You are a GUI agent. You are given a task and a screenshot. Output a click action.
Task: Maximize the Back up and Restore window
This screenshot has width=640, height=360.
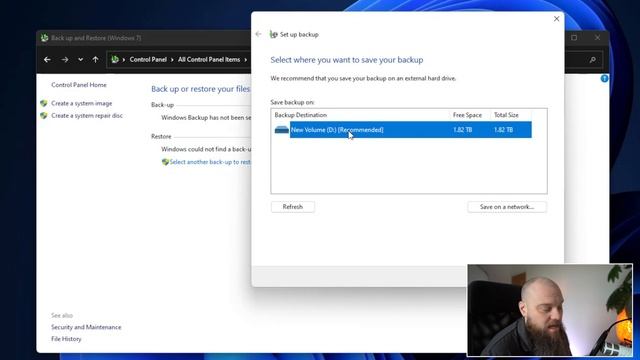(x=574, y=38)
